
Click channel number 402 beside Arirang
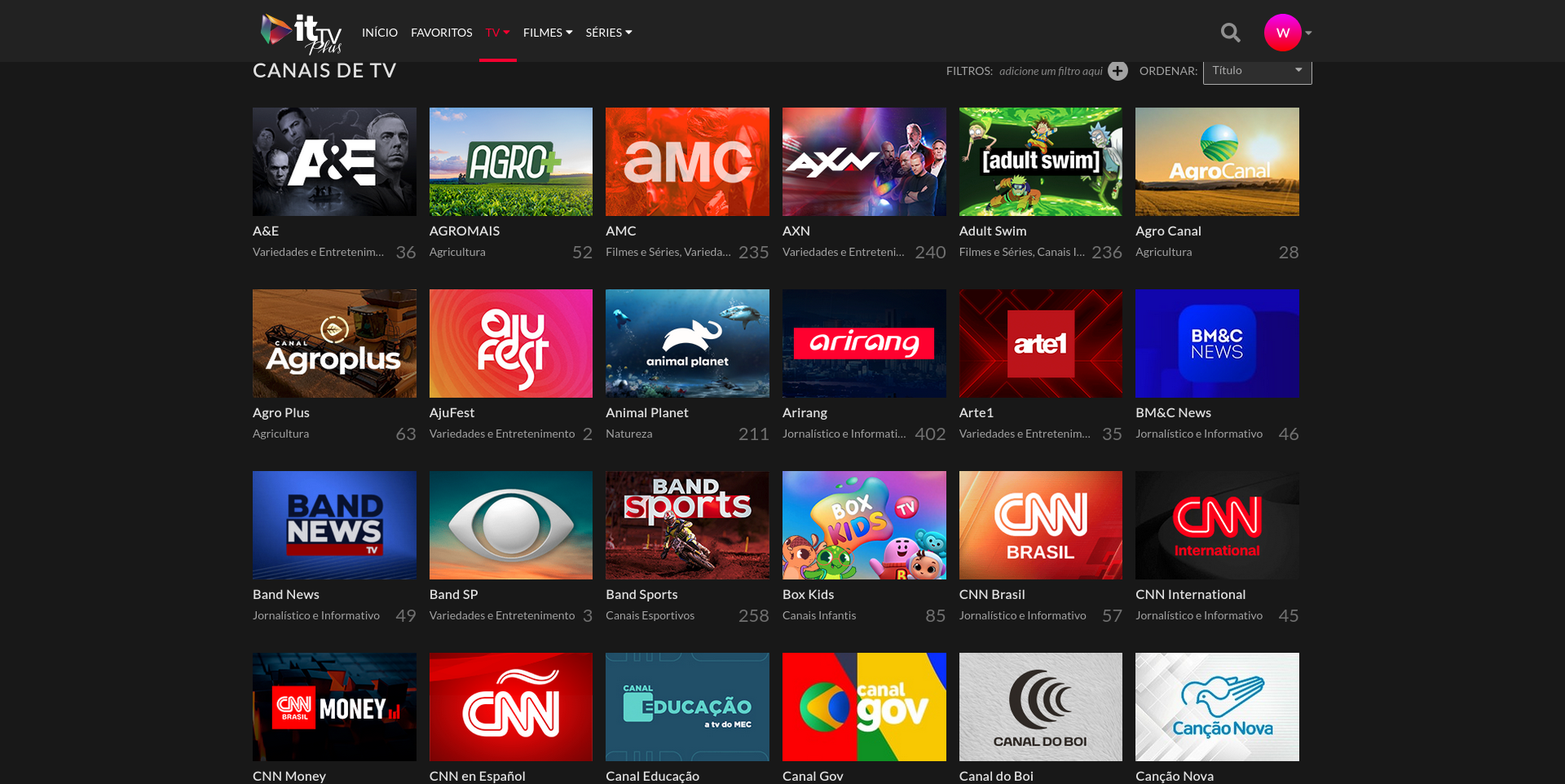pos(930,434)
